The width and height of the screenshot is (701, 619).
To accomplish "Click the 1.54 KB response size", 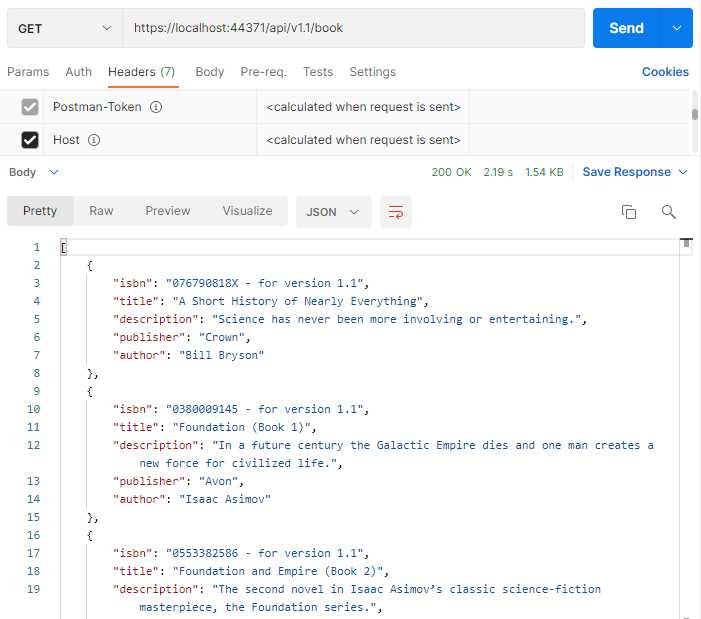I will (x=544, y=172).
